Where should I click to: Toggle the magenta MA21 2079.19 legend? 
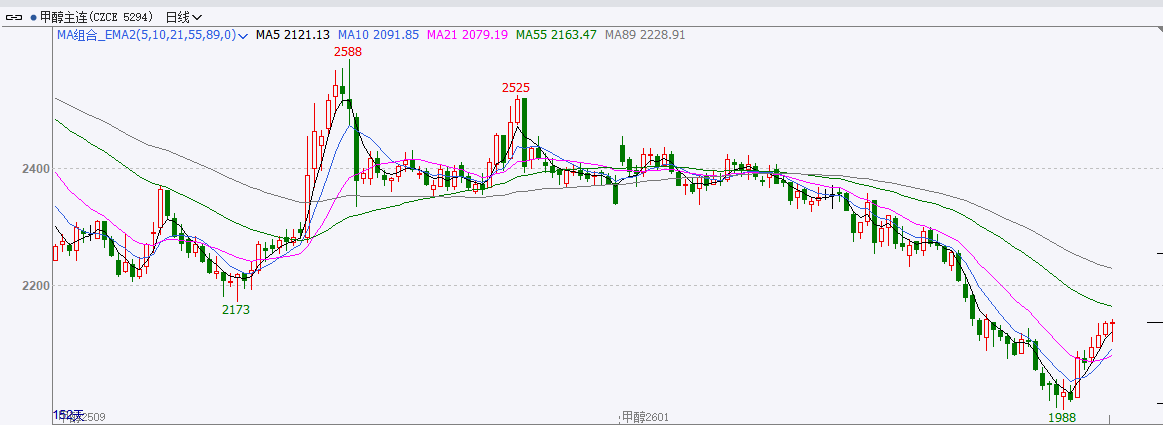[467, 35]
